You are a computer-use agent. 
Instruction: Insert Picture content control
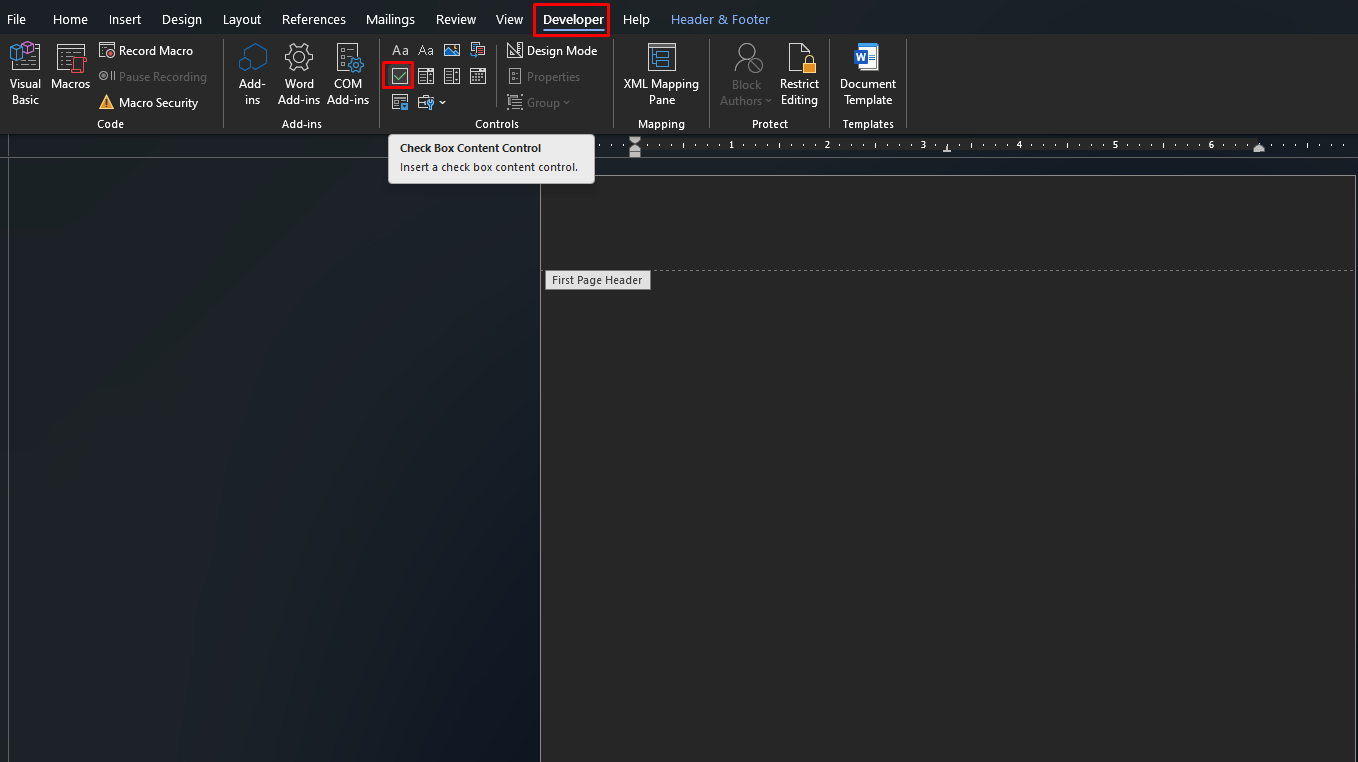[x=452, y=50]
